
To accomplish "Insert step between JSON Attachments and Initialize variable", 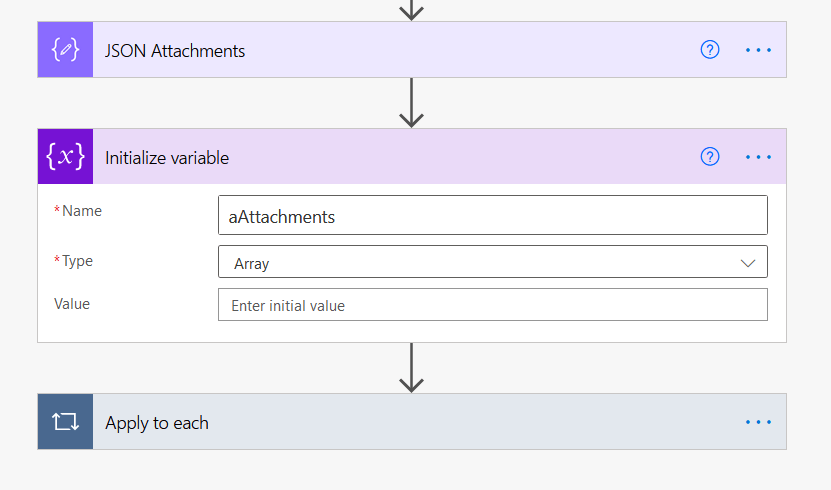I will pos(412,103).
